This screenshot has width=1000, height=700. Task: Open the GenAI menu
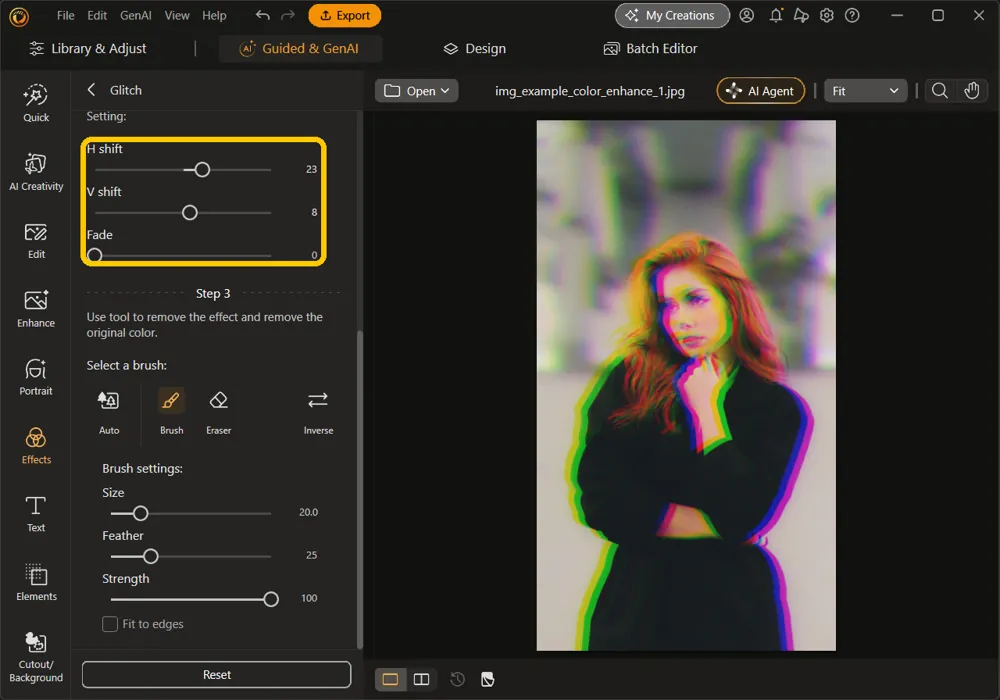coord(135,15)
